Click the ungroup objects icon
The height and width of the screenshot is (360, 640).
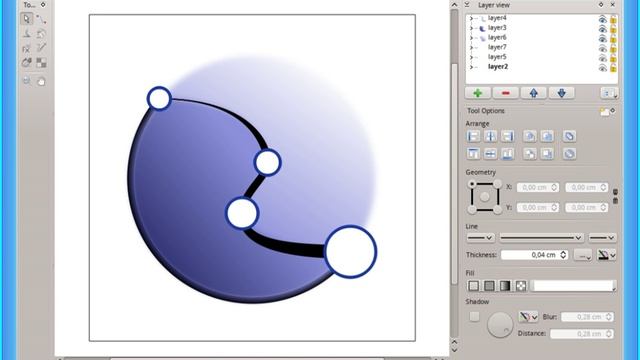[x=569, y=154]
